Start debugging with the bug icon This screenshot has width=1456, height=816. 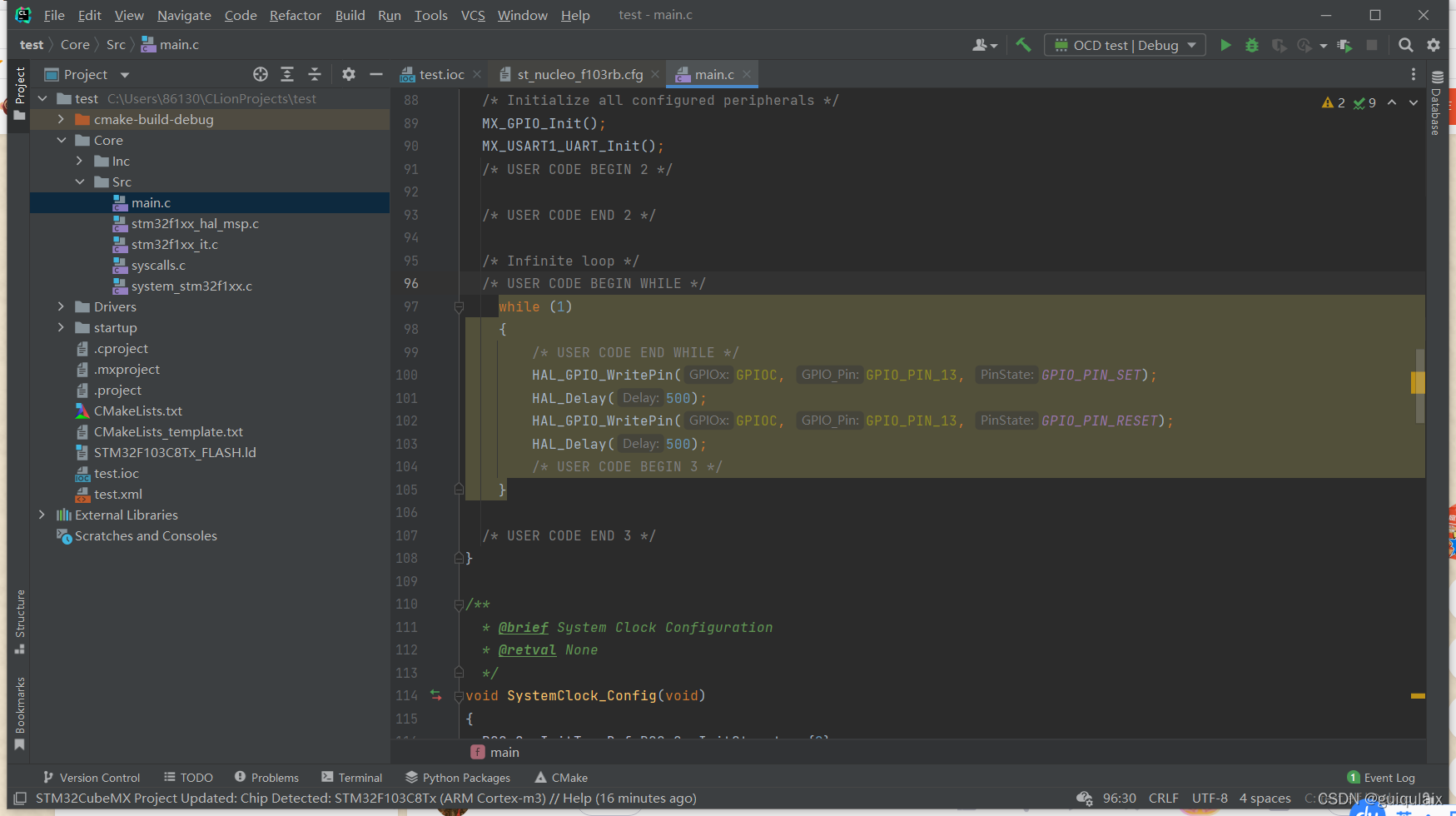(x=1252, y=45)
